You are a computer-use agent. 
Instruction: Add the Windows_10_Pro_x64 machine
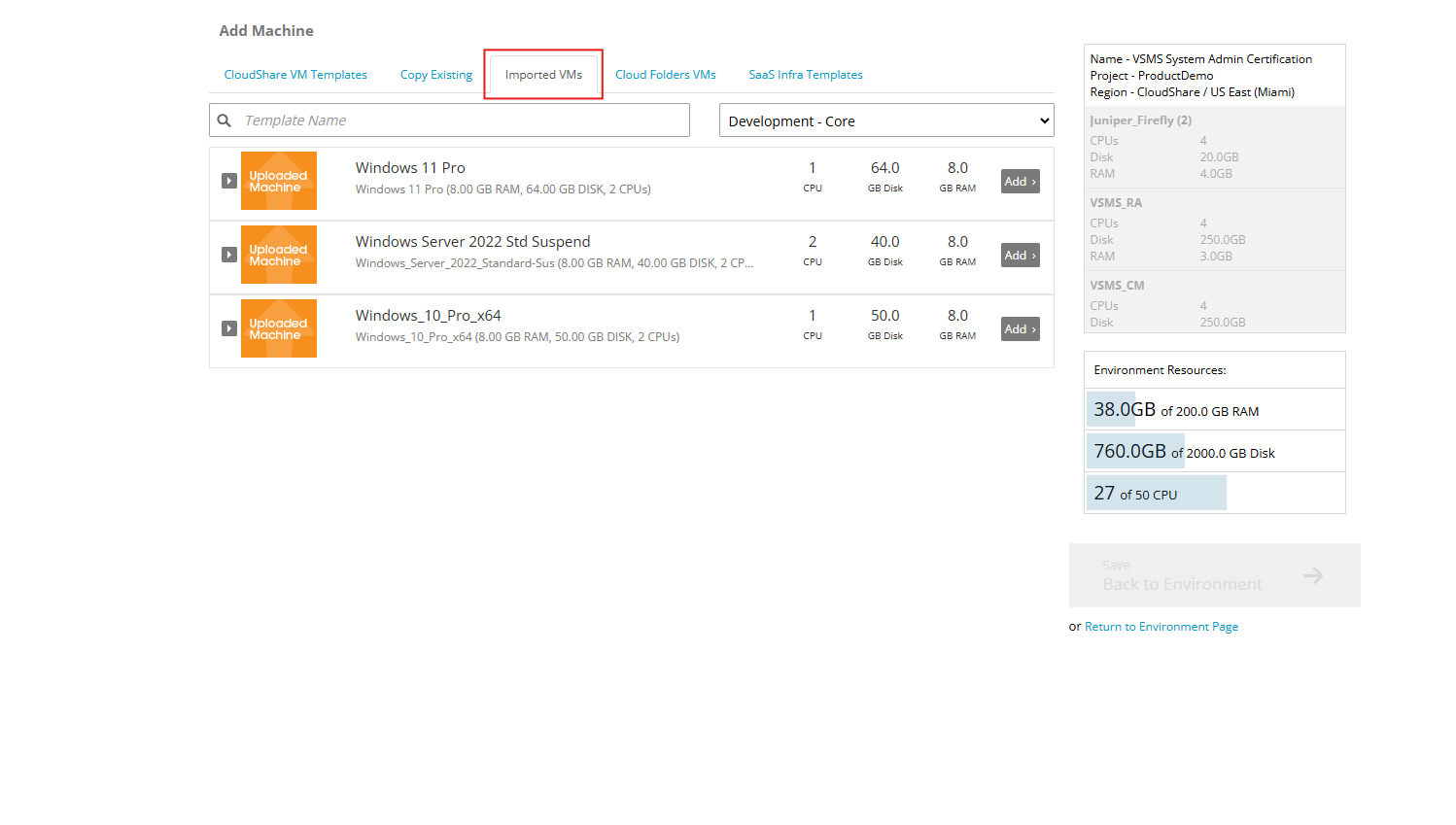1020,328
